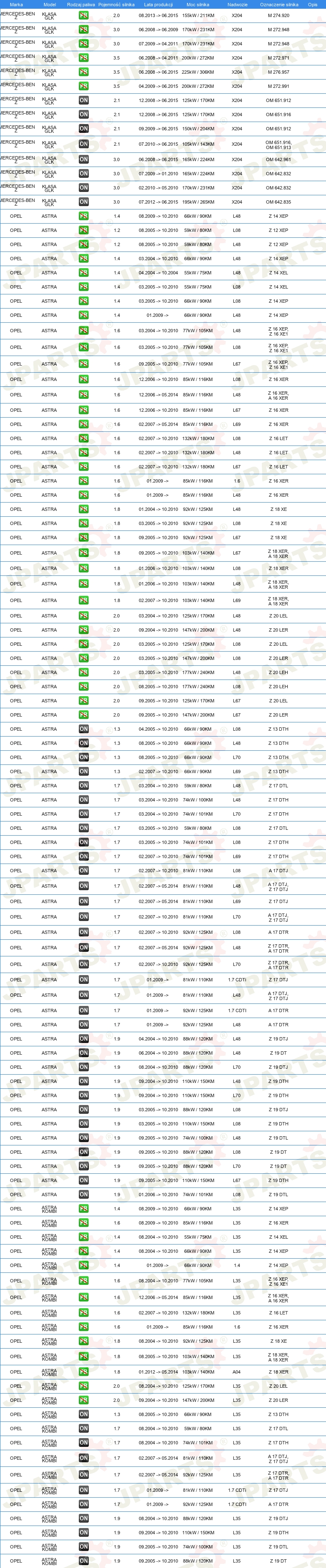
Task: Select production years 08.2013 -> 06.2015
Action: [158, 15]
